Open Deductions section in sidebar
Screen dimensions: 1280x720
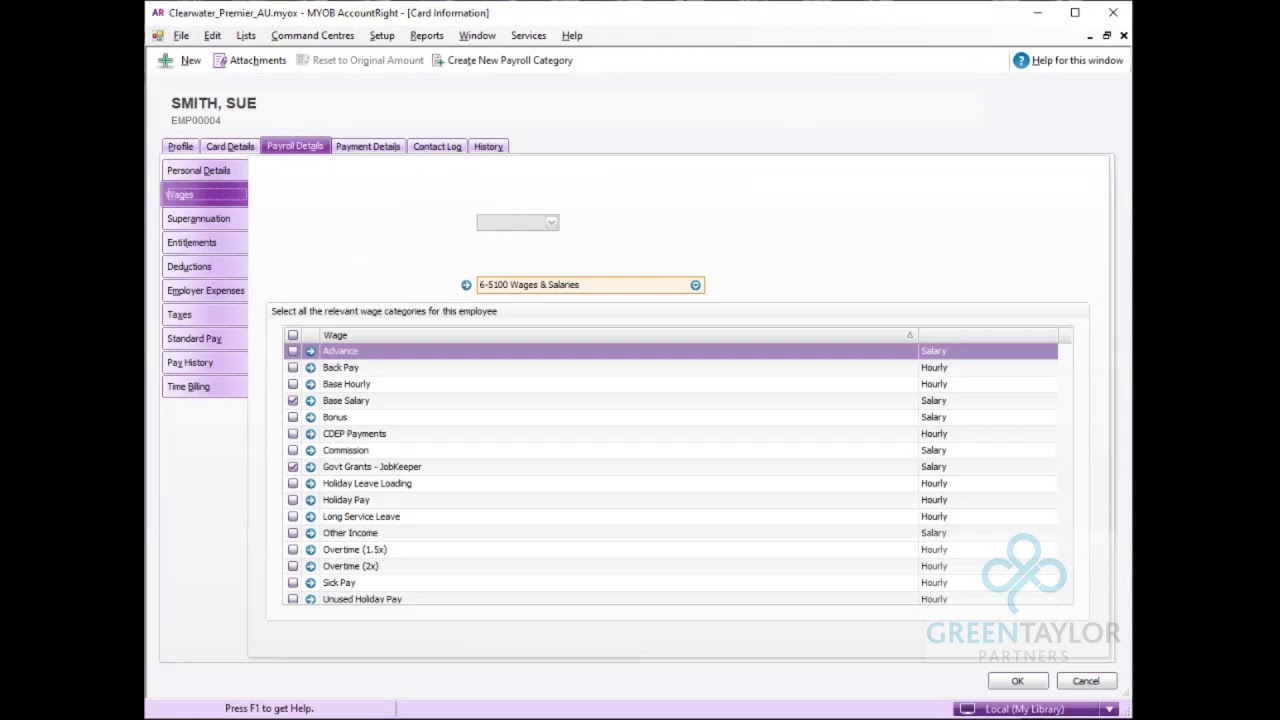(205, 267)
